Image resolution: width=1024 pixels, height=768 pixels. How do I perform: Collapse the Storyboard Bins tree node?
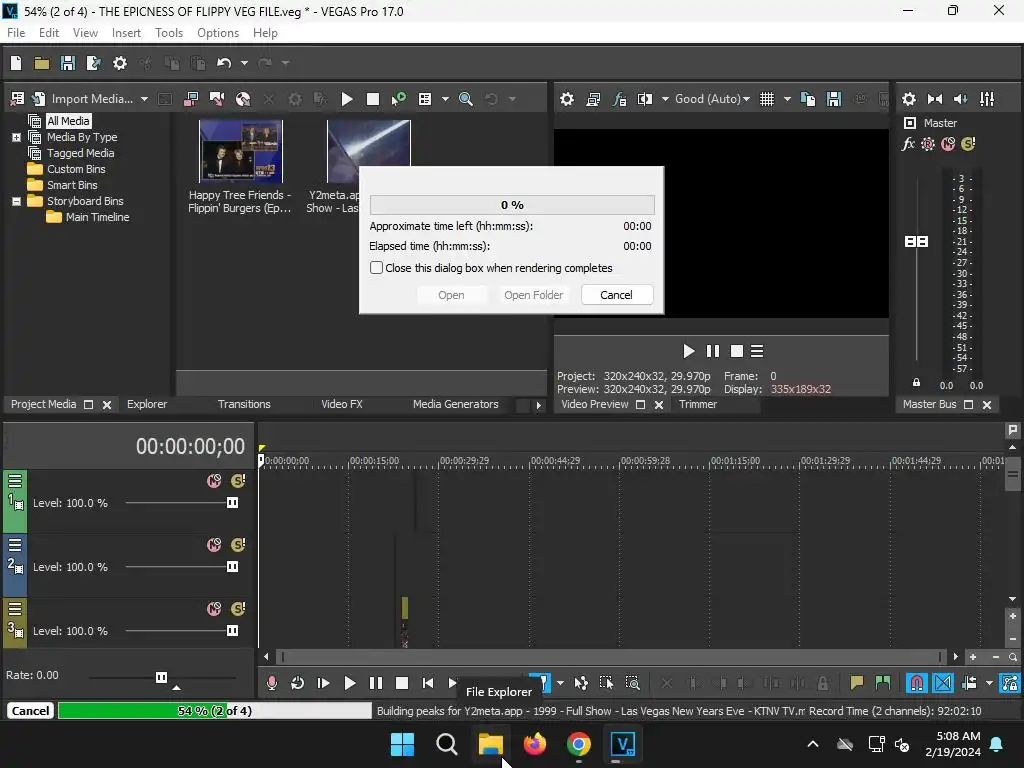16,201
